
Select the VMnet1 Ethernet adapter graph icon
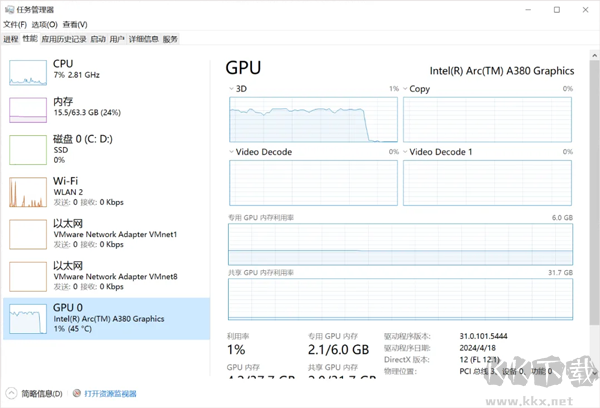click(x=28, y=233)
